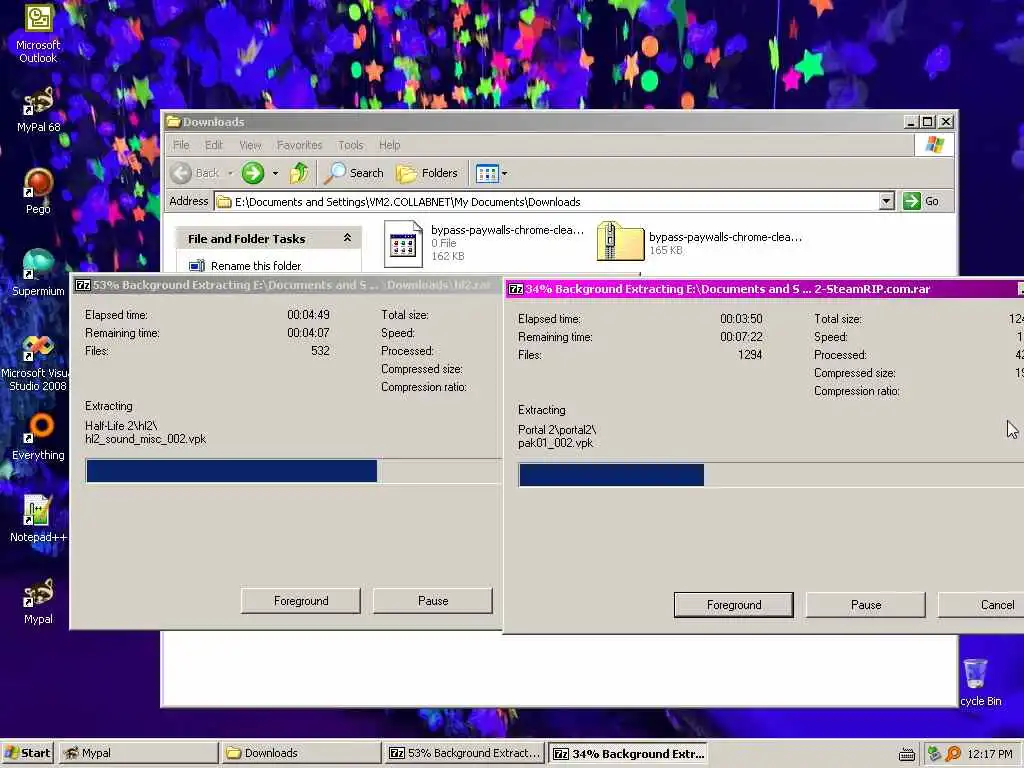Viewport: 1024px width, 768px height.
Task: Open the Views dropdown arrow
Action: [504, 174]
